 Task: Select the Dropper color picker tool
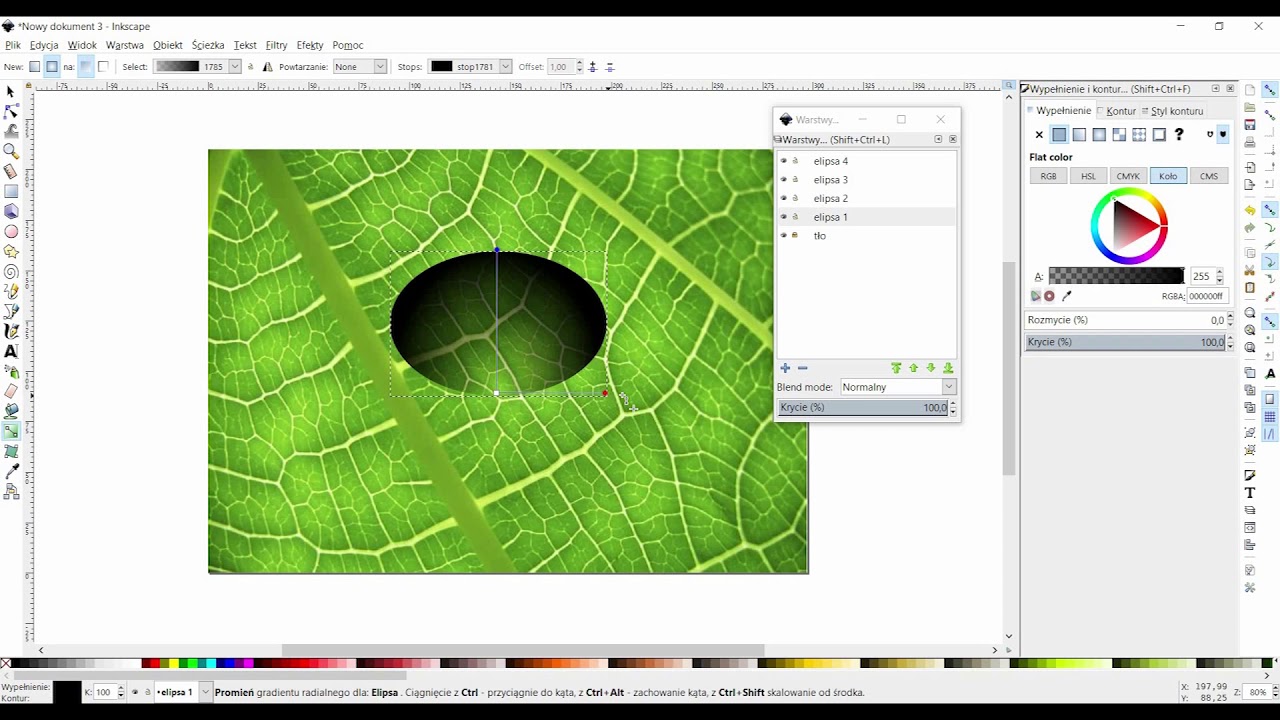(11, 471)
